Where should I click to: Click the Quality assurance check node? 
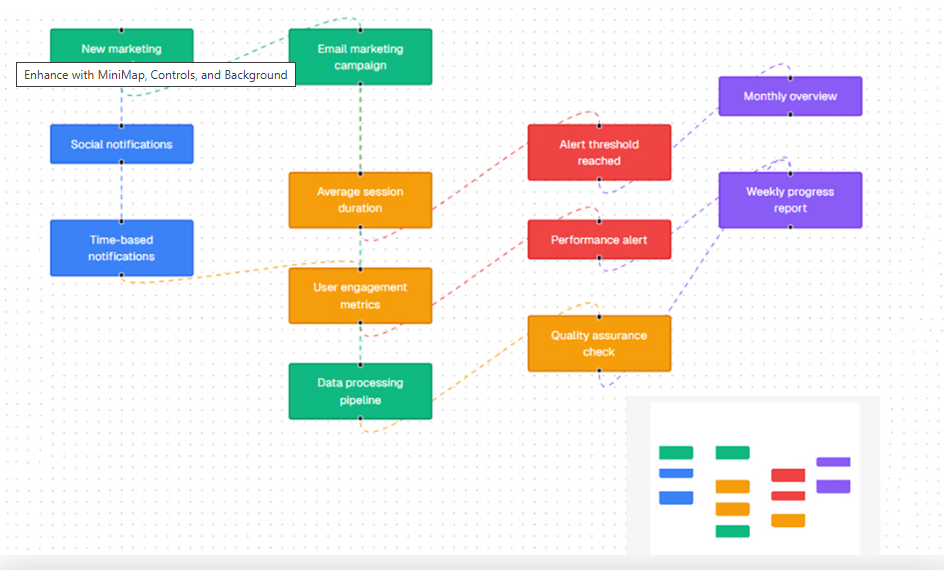pos(599,344)
